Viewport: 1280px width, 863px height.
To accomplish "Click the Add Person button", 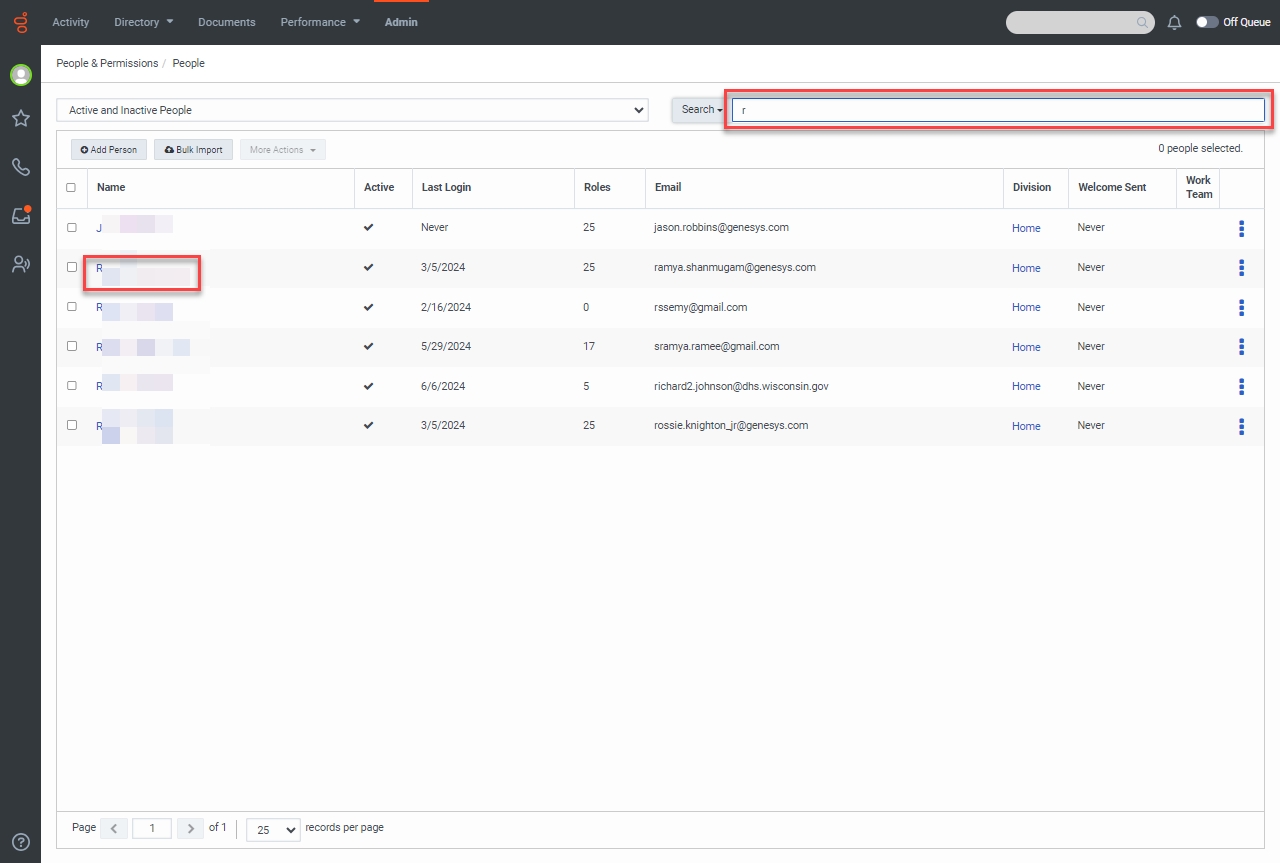I will pos(109,150).
